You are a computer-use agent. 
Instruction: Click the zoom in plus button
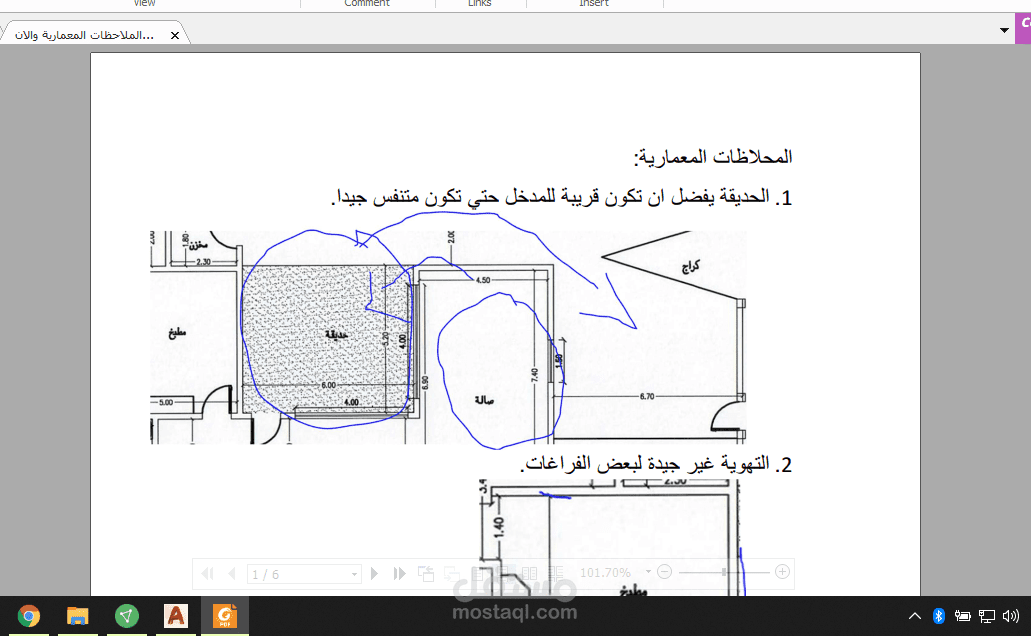(781, 573)
